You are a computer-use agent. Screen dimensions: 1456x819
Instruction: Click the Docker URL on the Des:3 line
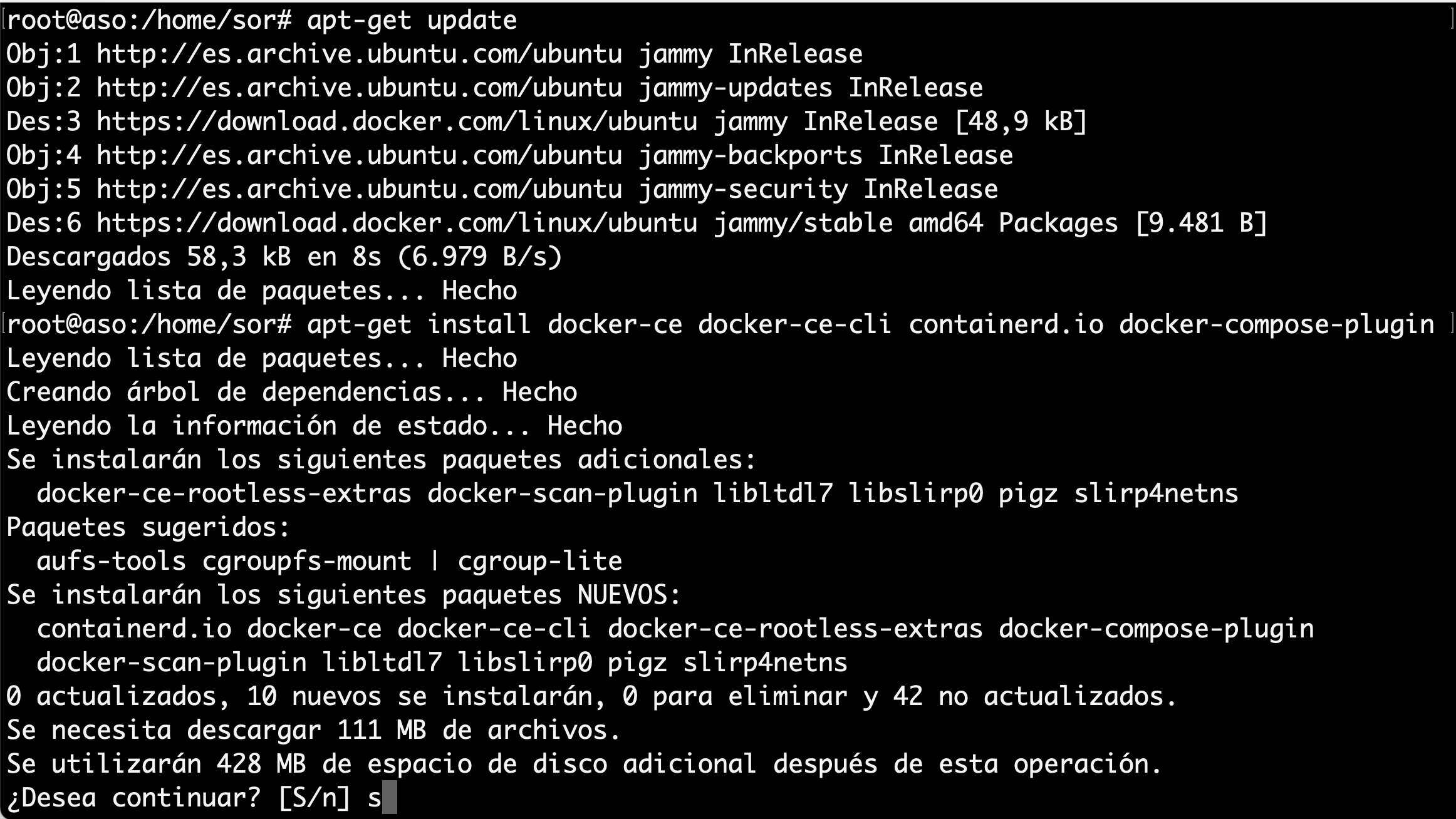point(397,121)
